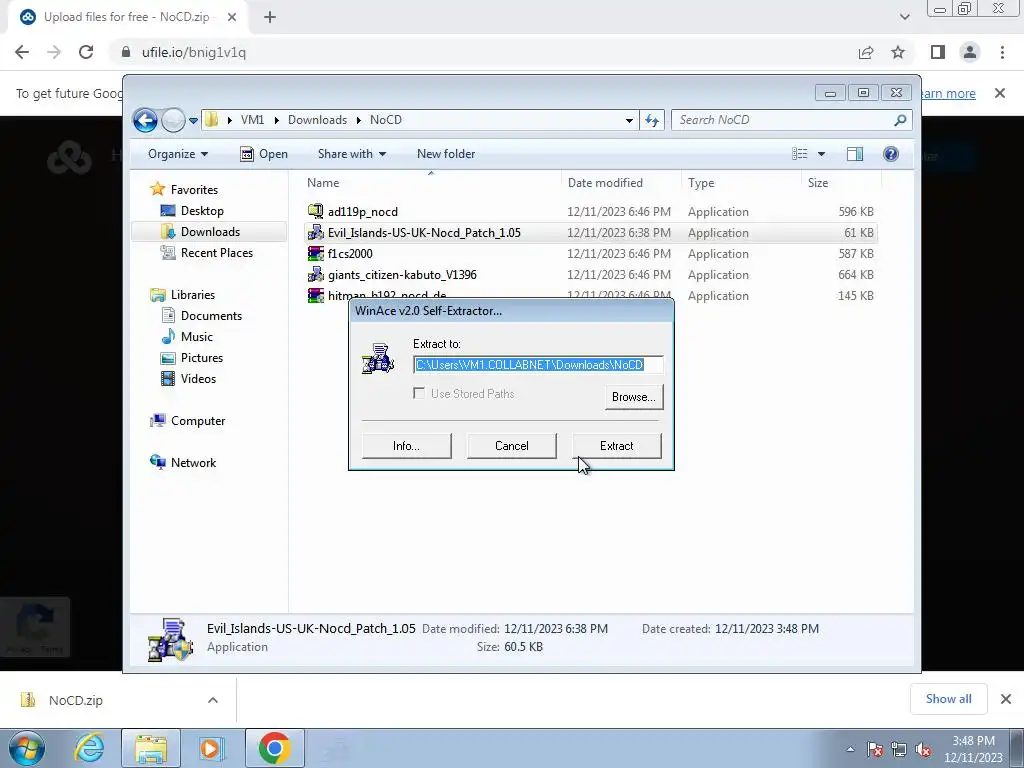The height and width of the screenshot is (768, 1024).
Task: Open Chrome's tab search chevron
Action: (904, 17)
